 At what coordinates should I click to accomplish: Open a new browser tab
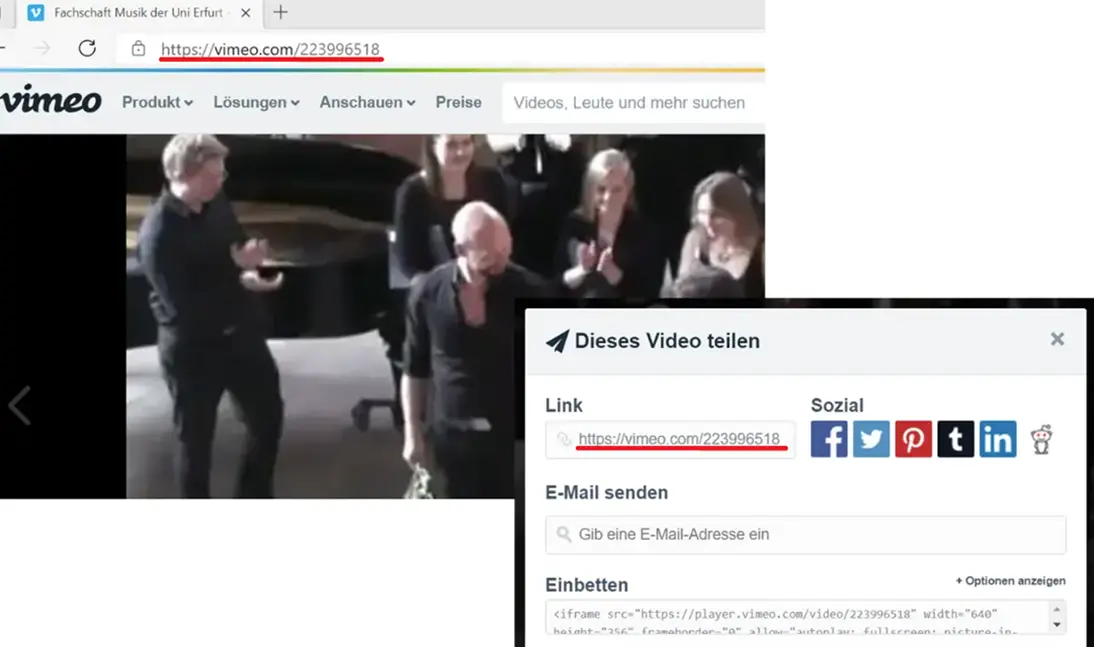[x=281, y=13]
